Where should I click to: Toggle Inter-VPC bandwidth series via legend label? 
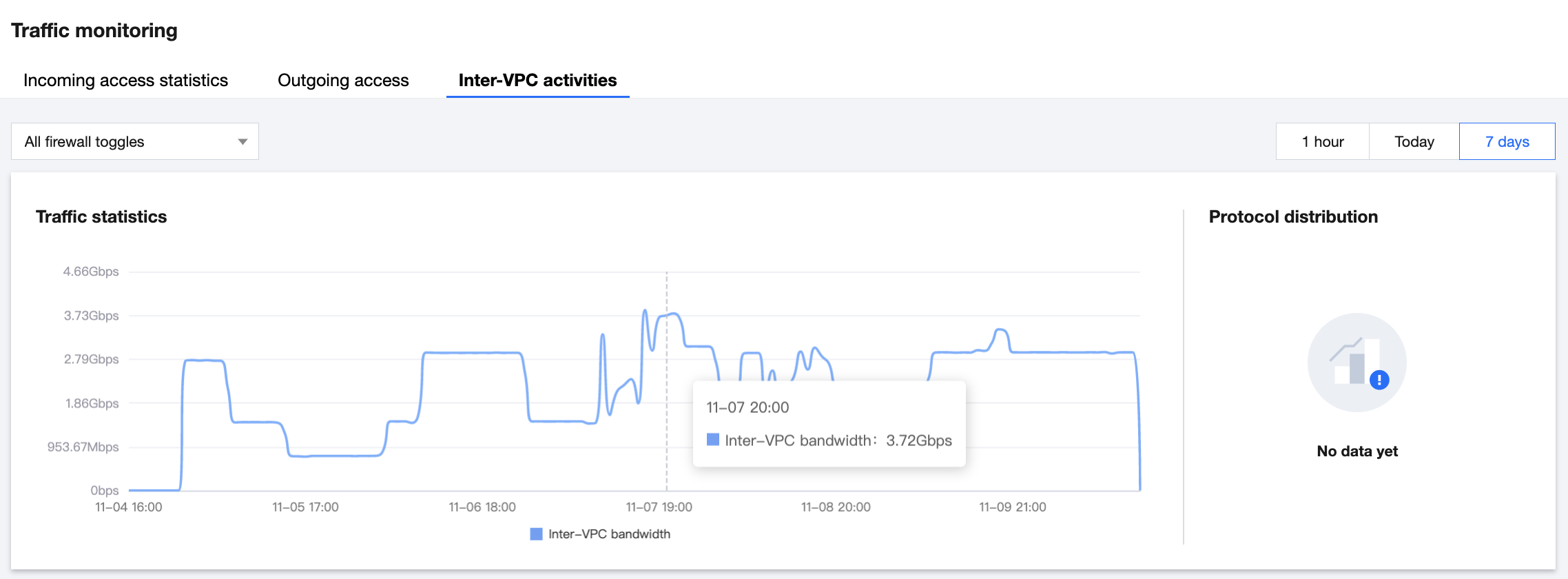[609, 534]
